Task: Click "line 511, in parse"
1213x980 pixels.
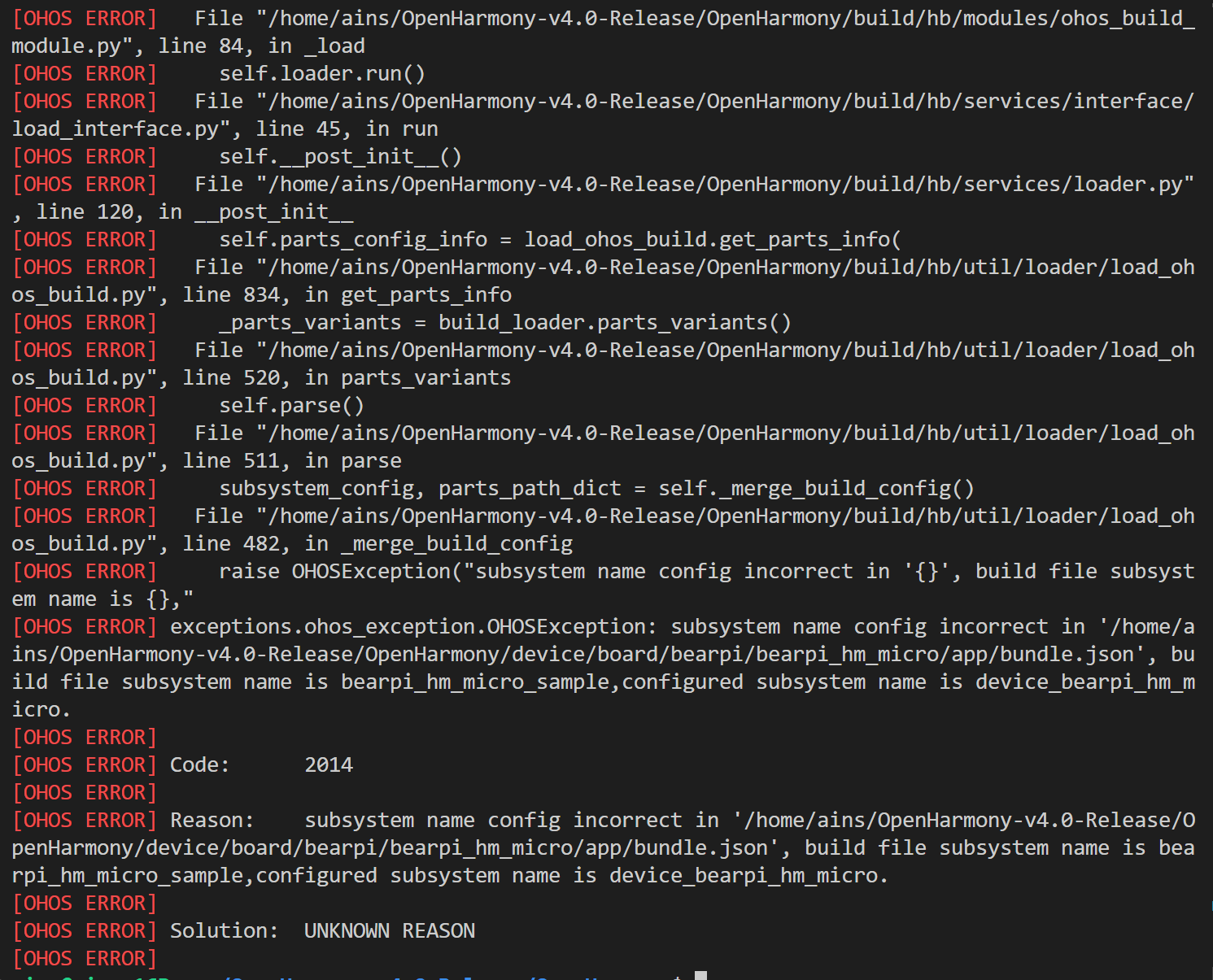Action: [292, 461]
